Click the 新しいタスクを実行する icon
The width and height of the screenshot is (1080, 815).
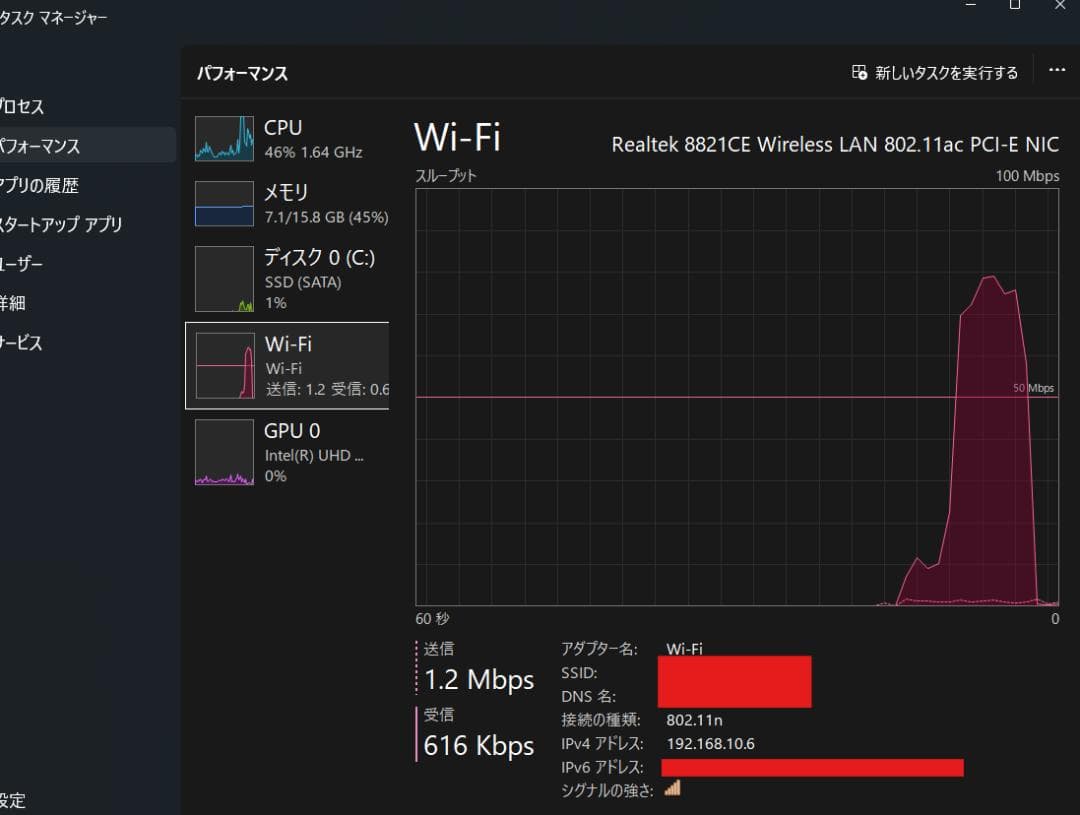point(858,72)
